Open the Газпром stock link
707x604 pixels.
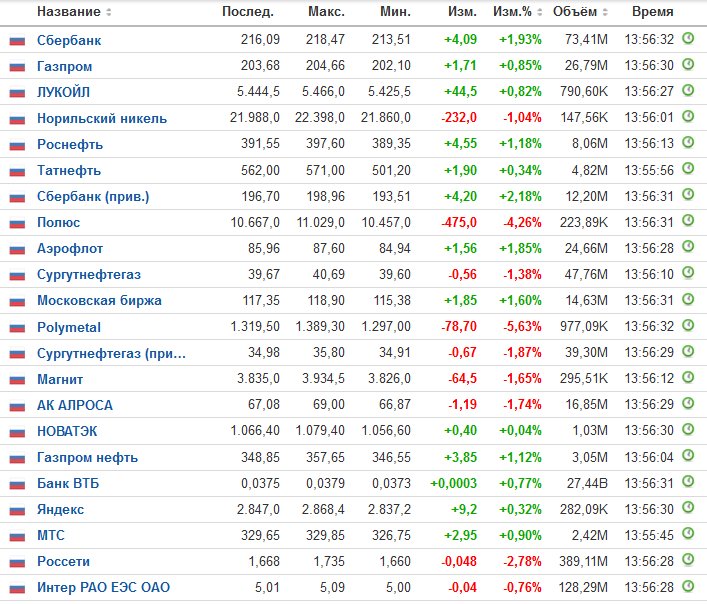[64, 66]
